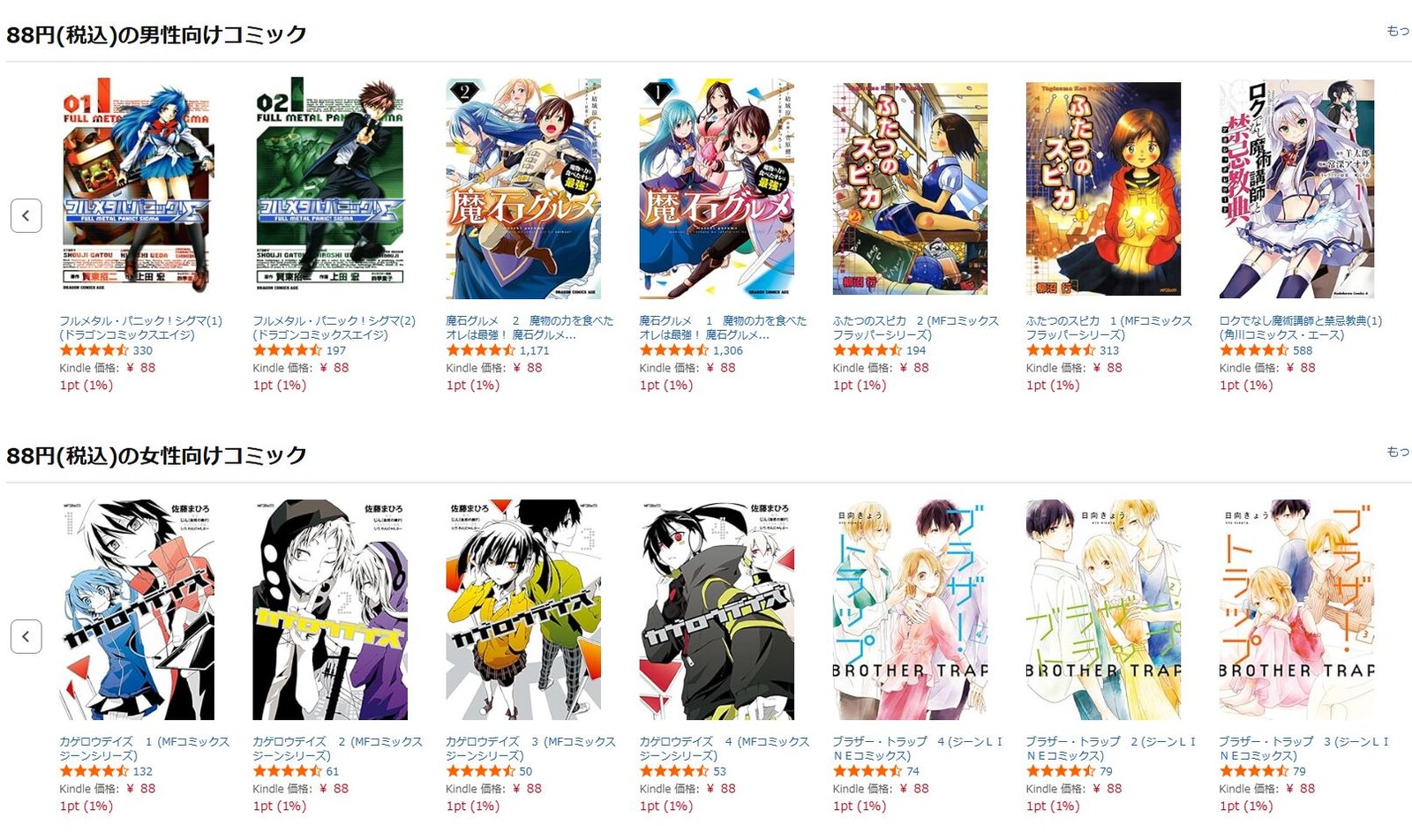Click カゲロウデイズ 4 title link
Viewport: 1412px width, 840px height.
click(x=724, y=748)
